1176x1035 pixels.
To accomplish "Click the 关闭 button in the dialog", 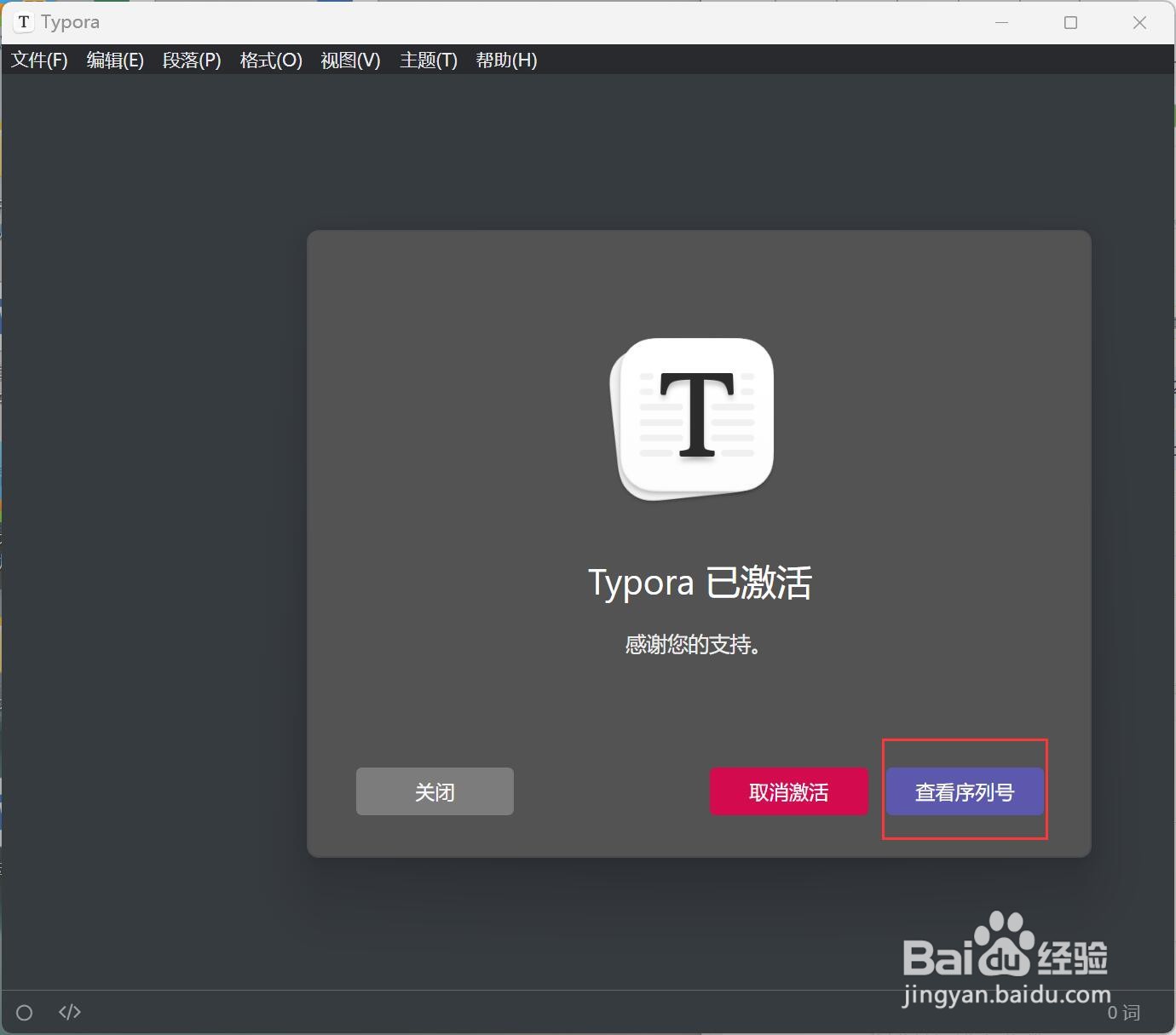I will (435, 791).
